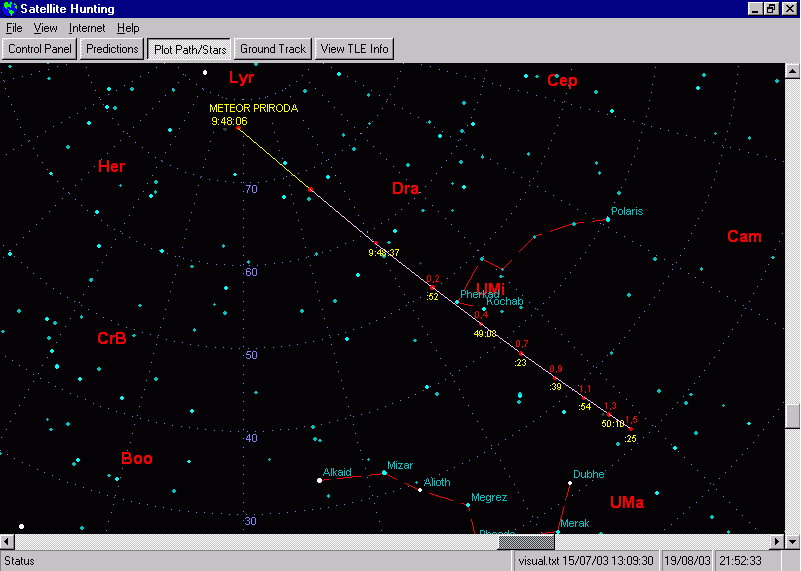Switch to the Predictions tab
This screenshot has height=571, width=801.
tap(112, 49)
